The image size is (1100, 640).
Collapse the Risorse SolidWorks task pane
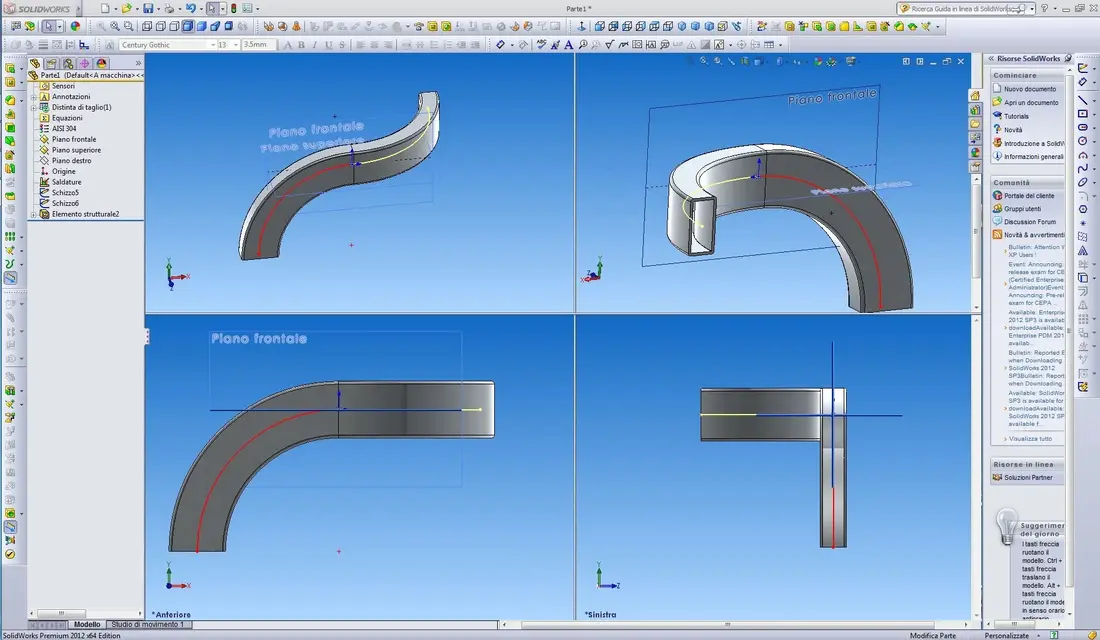coord(991,59)
